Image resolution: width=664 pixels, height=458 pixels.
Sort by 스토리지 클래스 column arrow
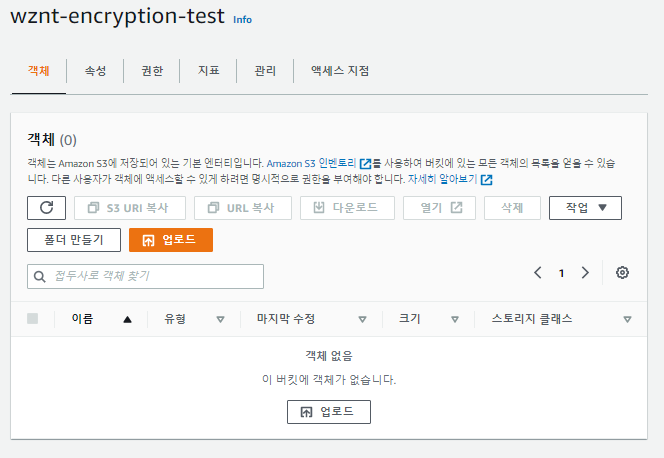628,320
